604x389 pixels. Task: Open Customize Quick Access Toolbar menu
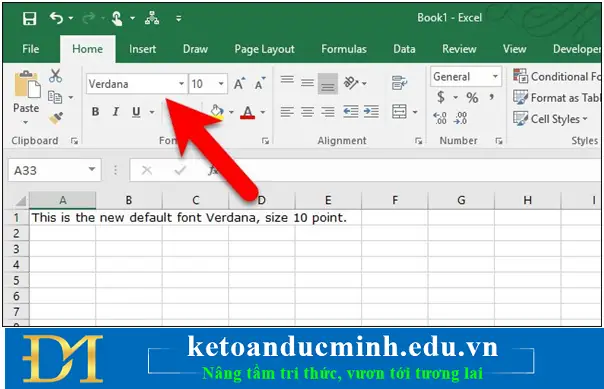pyautogui.click(x=178, y=18)
